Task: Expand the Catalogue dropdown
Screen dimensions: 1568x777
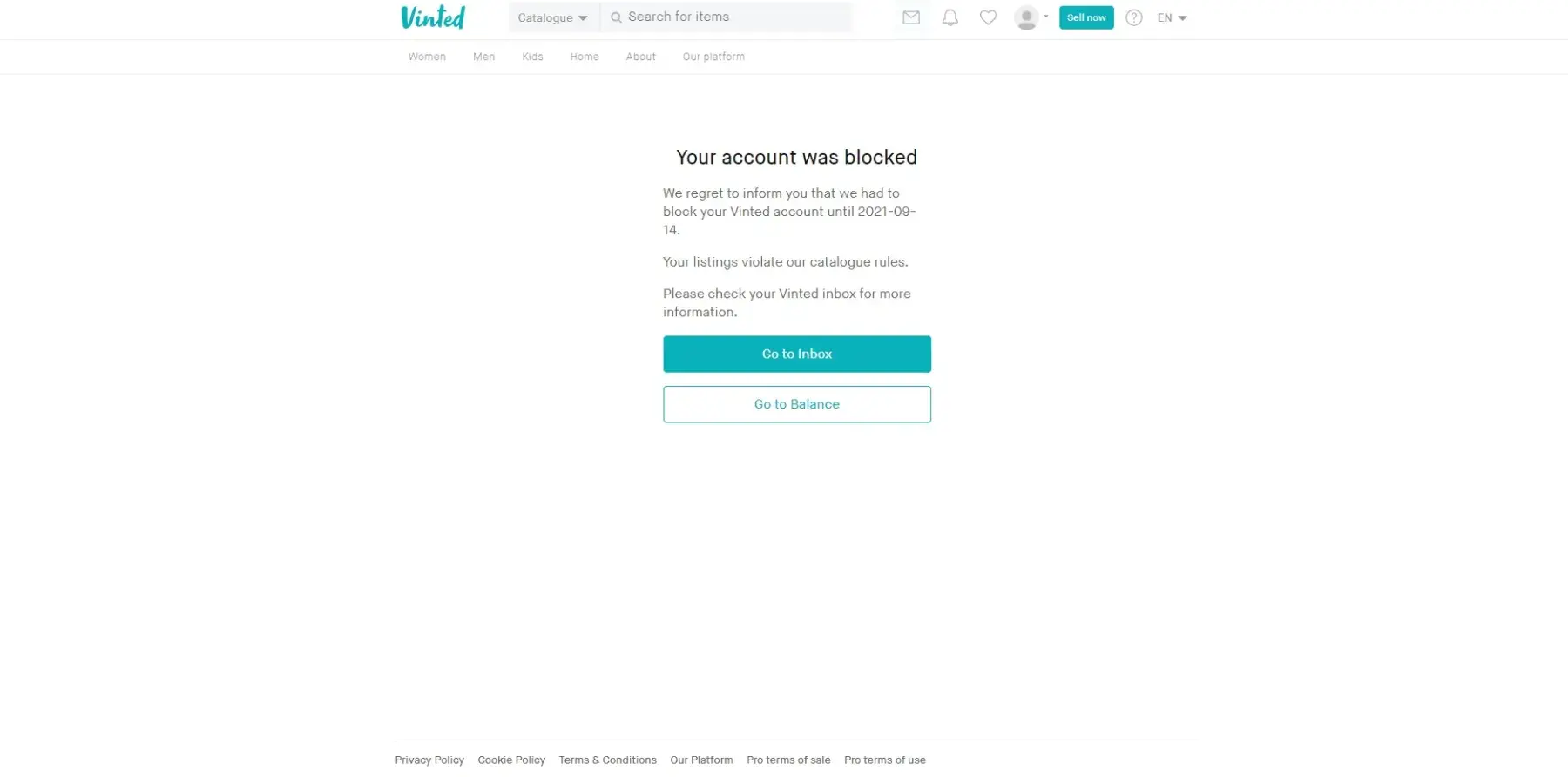Action: point(552,17)
